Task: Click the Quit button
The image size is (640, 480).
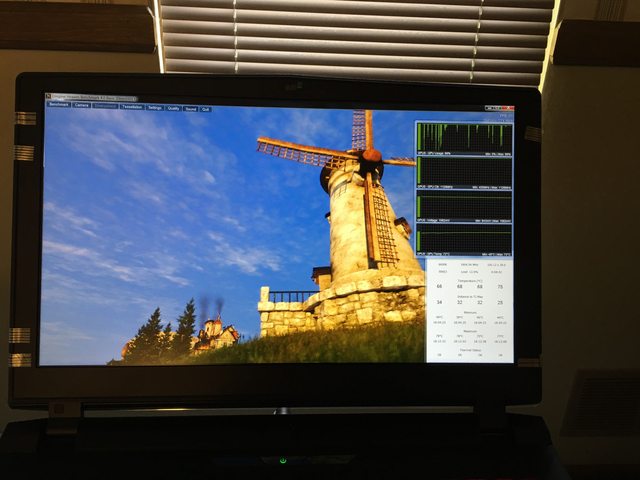Action: [x=206, y=109]
